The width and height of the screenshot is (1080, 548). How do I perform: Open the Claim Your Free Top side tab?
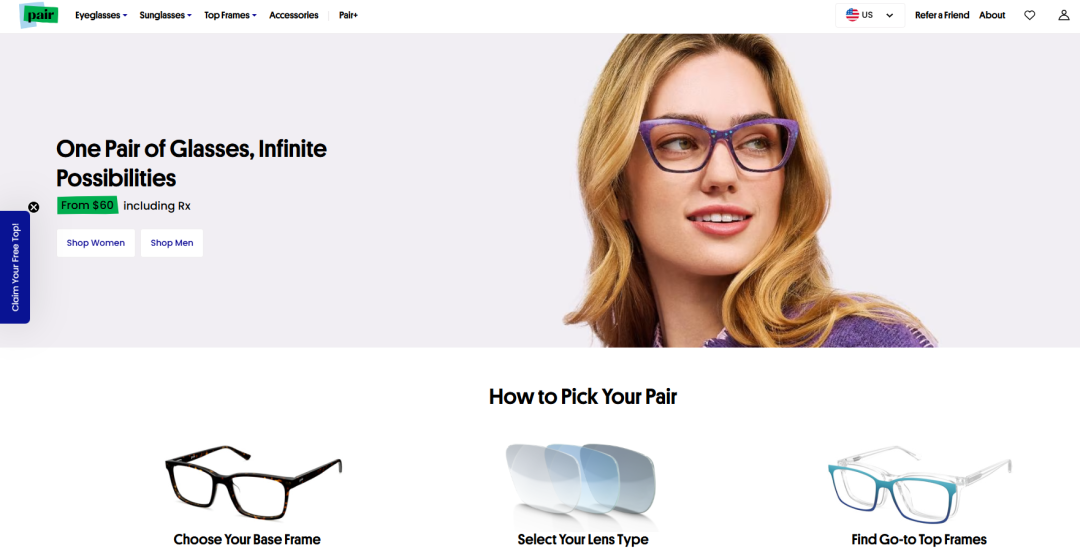pos(15,267)
